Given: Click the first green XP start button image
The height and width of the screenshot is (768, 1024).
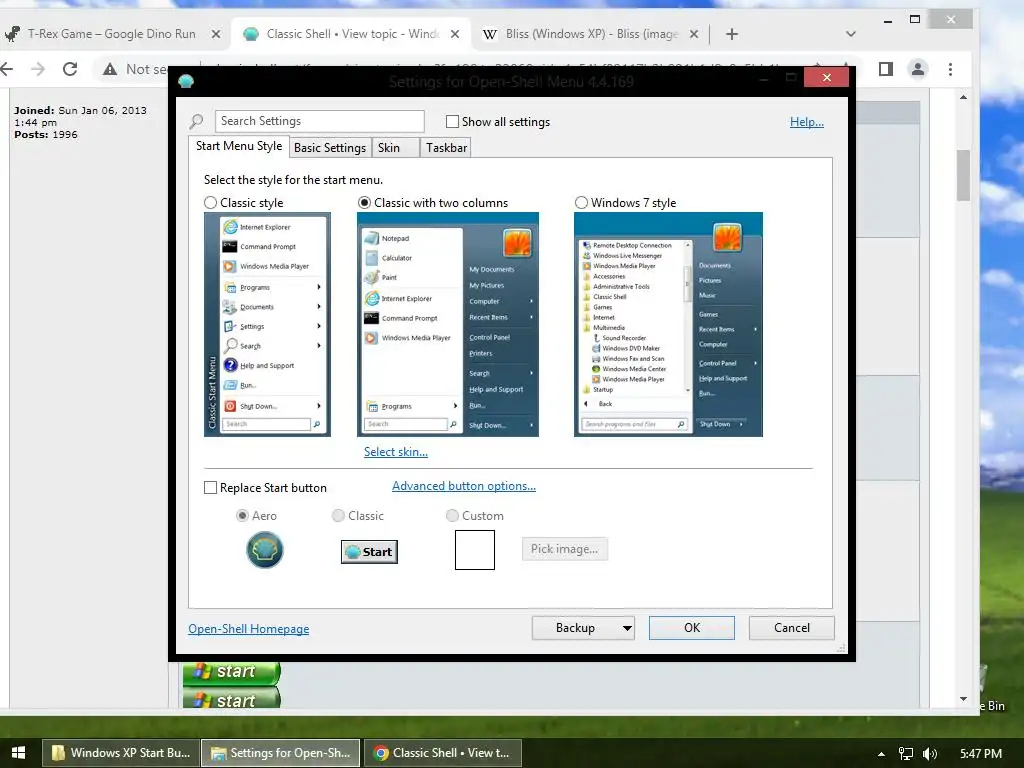Looking at the screenshot, I should 232,672.
